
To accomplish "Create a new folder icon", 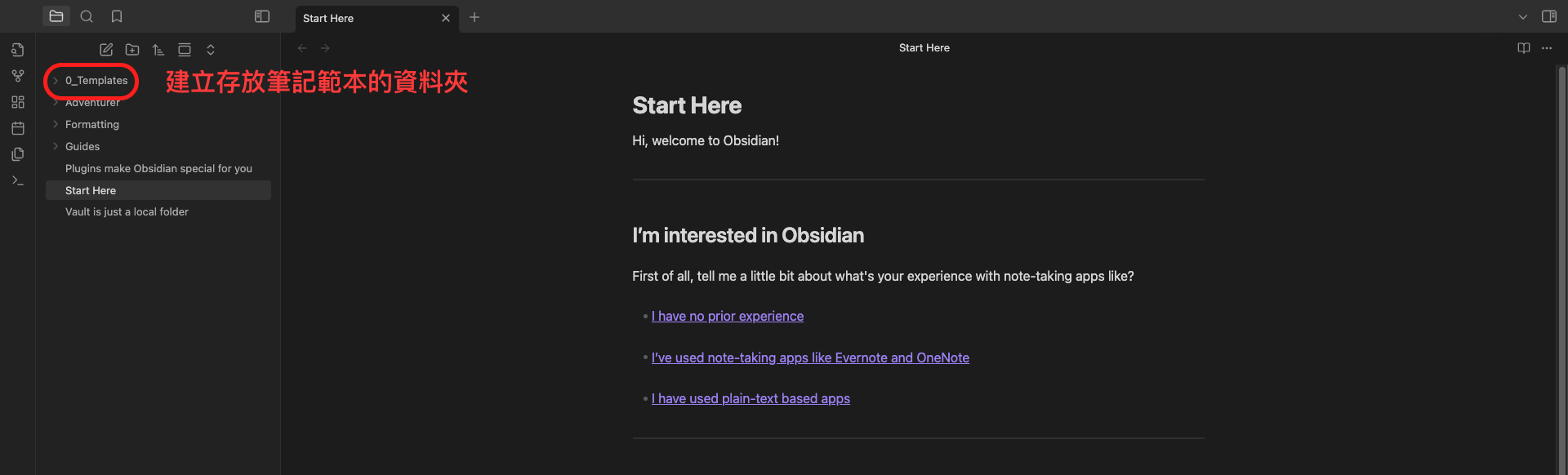I will click(x=132, y=50).
